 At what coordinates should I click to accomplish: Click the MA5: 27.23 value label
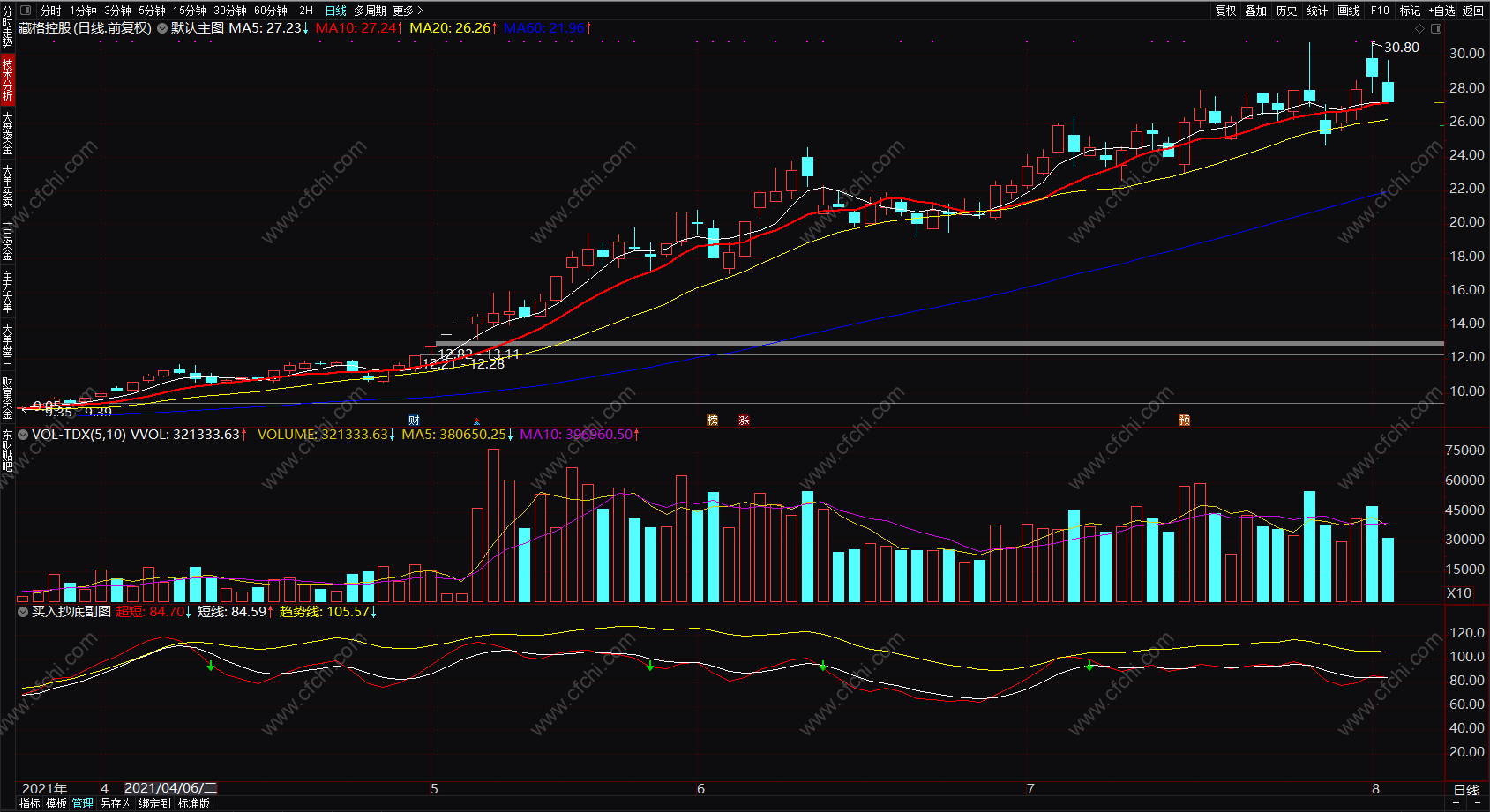pos(269,28)
